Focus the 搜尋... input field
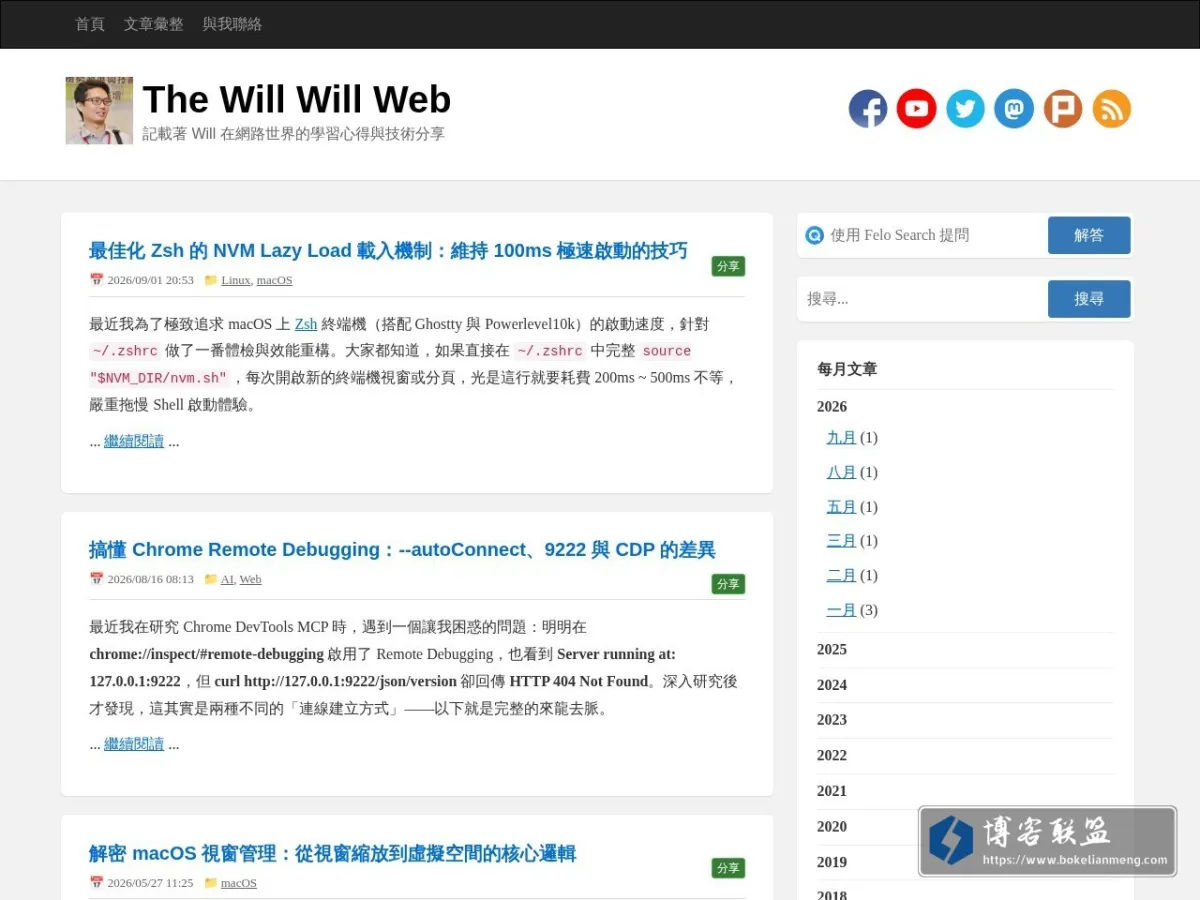 point(920,299)
